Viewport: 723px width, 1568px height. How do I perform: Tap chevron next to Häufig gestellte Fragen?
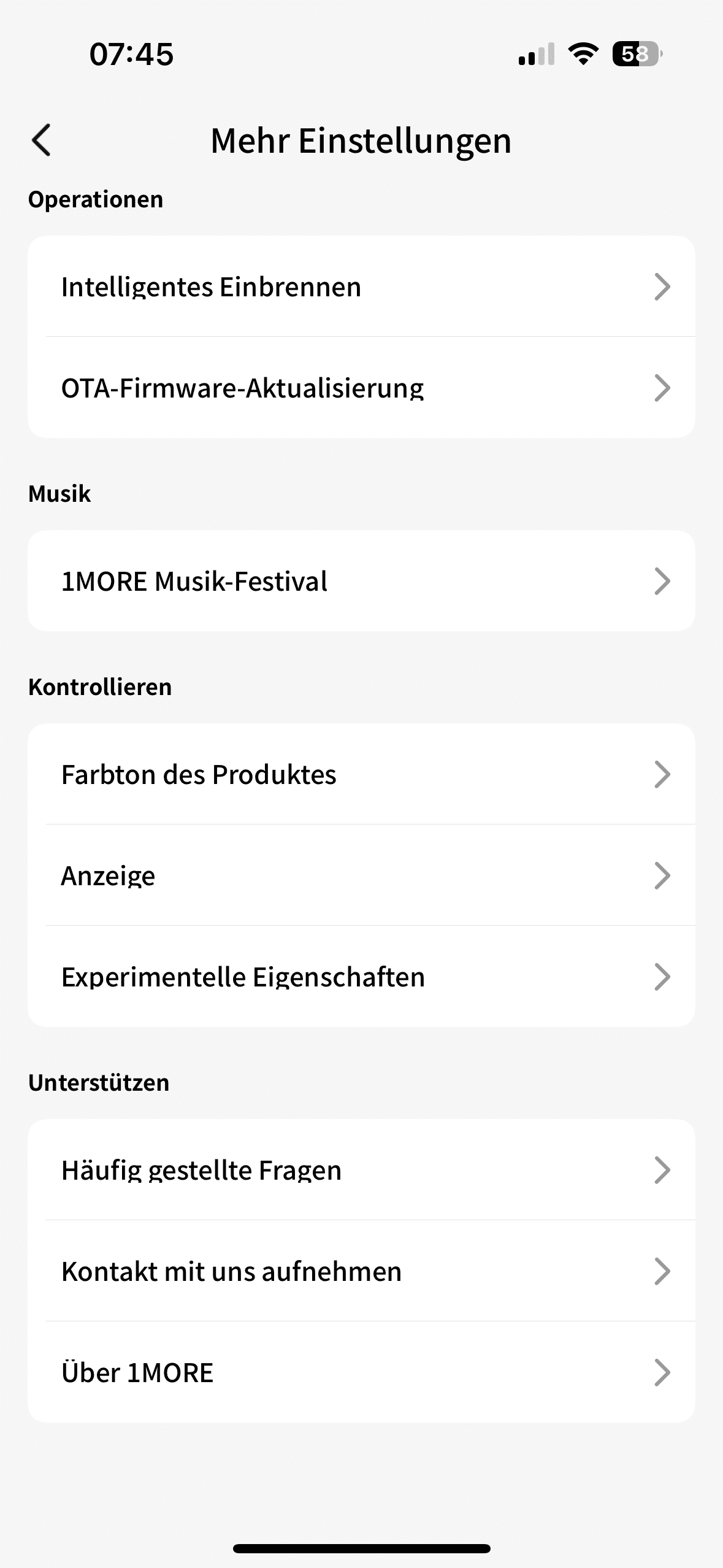662,1170
